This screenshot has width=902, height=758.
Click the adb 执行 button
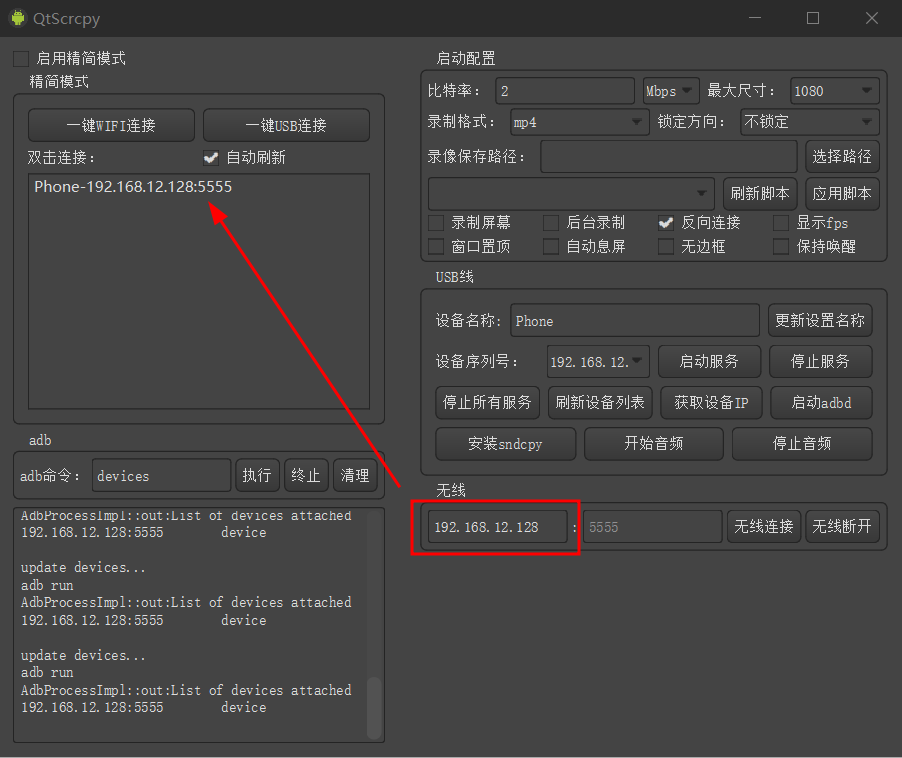click(x=257, y=476)
